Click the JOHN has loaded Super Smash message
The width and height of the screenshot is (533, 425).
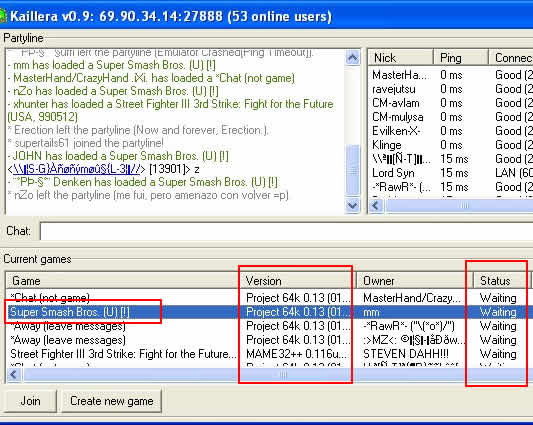click(118, 156)
